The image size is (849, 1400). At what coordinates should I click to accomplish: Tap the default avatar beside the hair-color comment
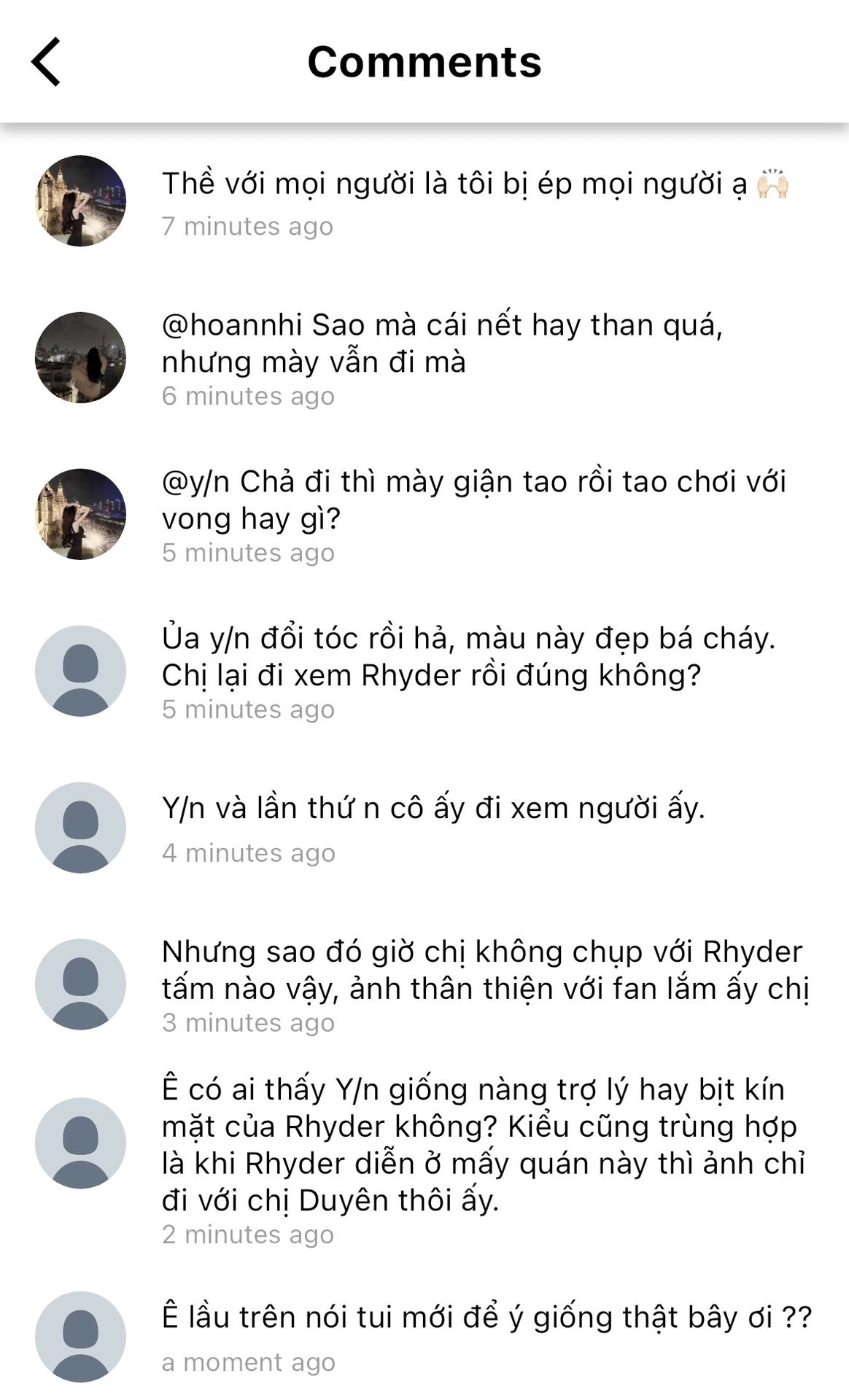click(x=80, y=671)
